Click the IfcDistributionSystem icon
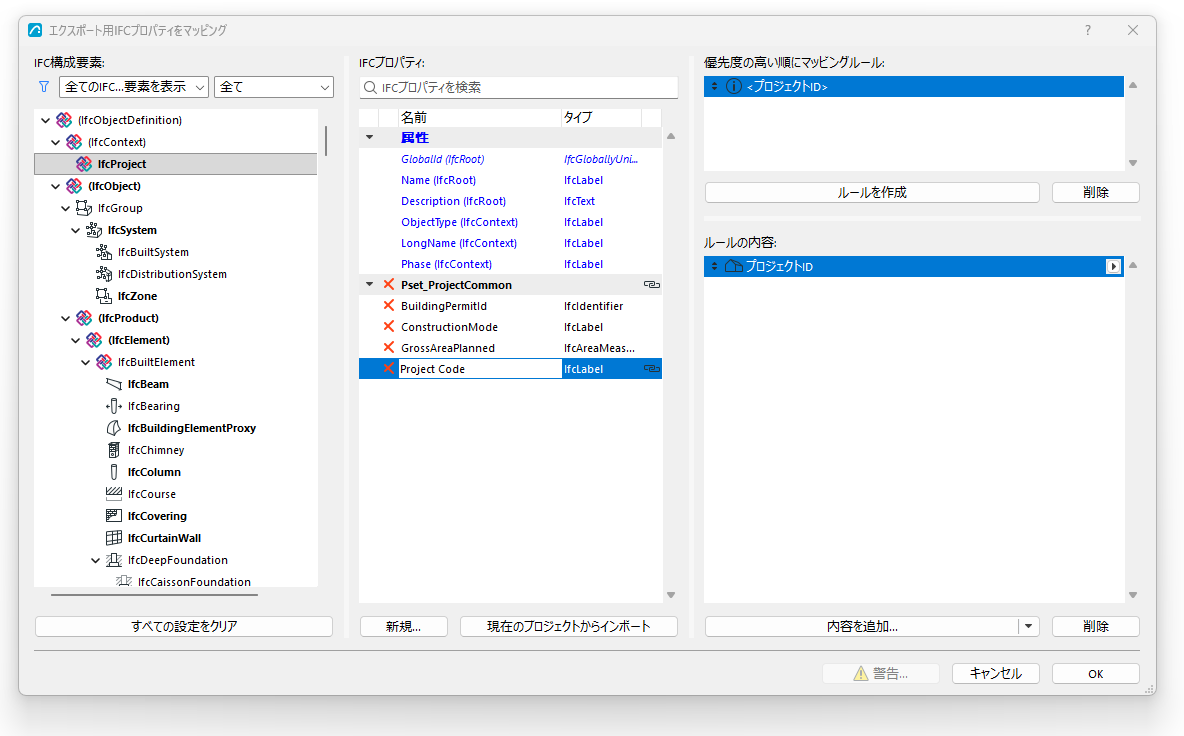 (x=104, y=273)
